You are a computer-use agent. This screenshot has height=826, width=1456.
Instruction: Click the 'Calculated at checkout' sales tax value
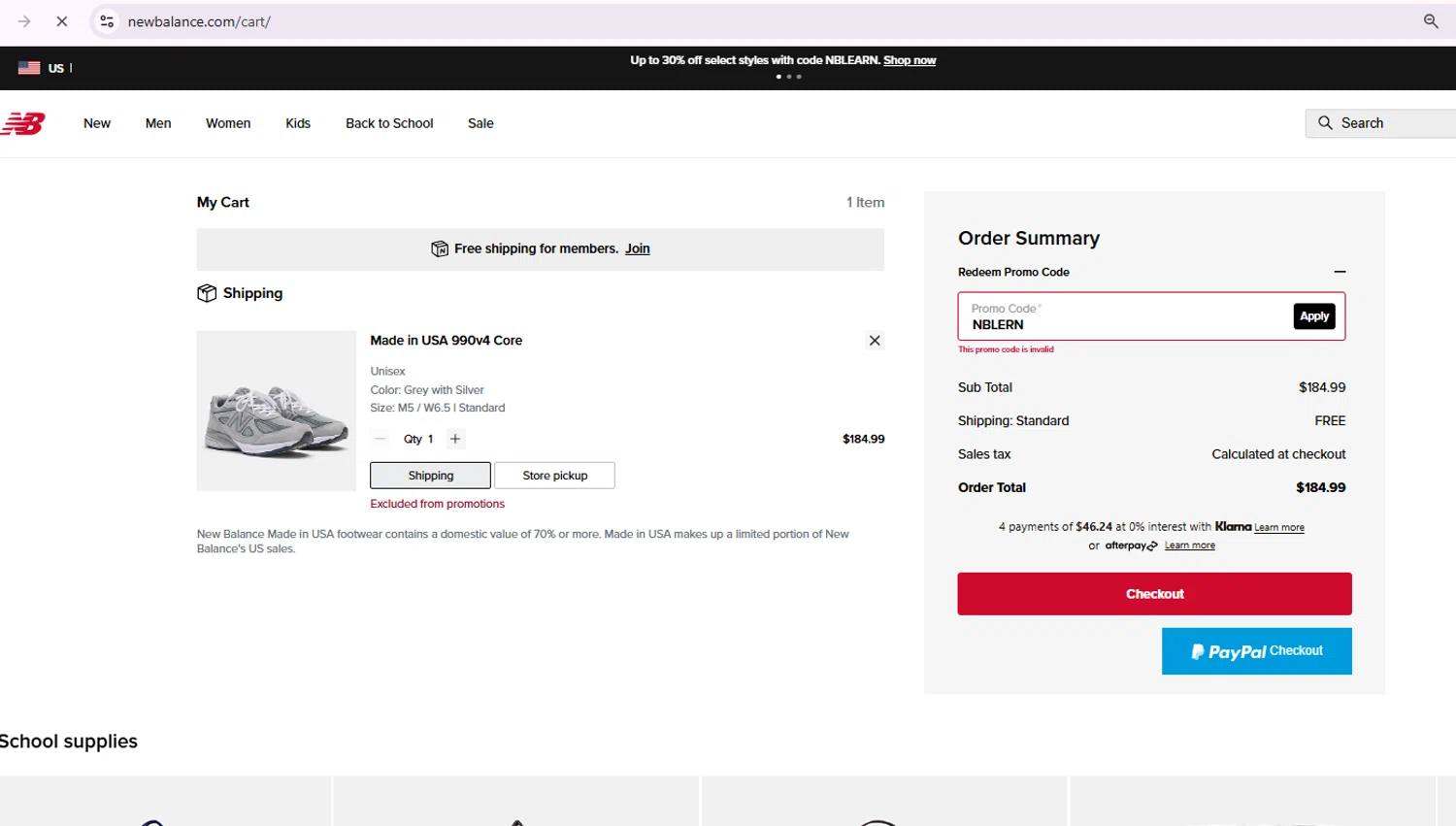1278,454
